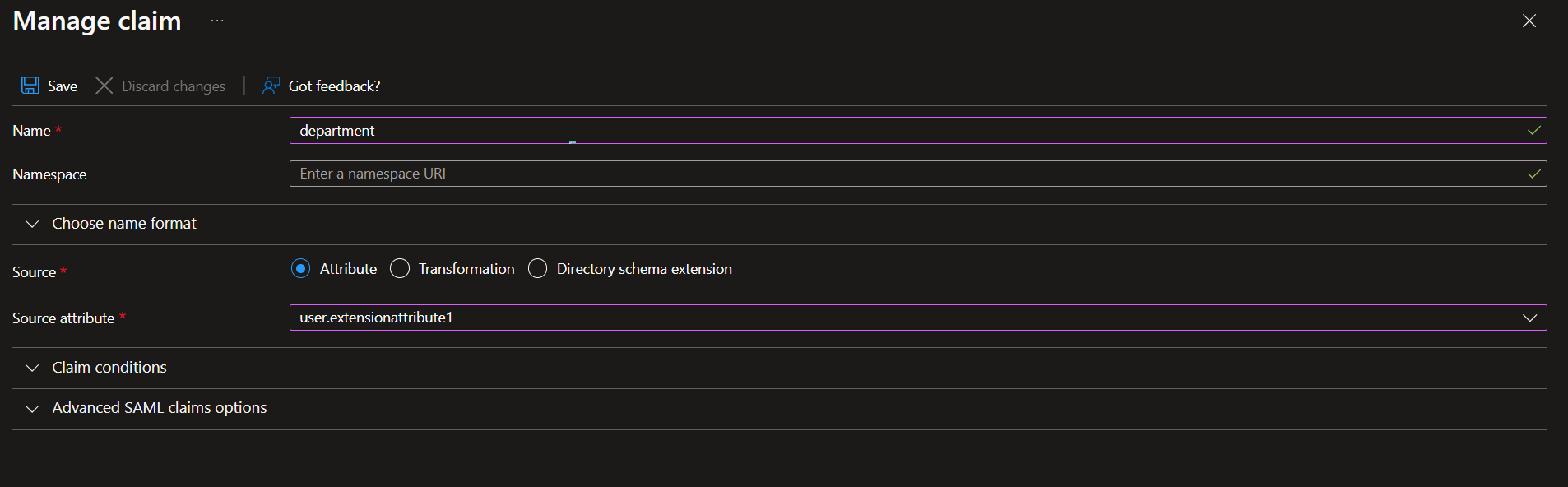
Task: Close the Manage claim panel
Action: point(1529,21)
